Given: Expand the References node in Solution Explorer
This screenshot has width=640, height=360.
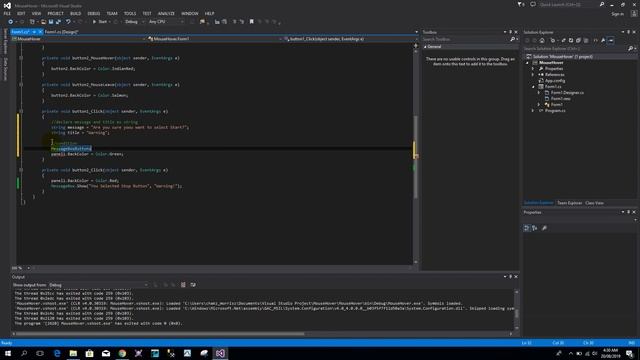Looking at the screenshot, I should coord(533,75).
